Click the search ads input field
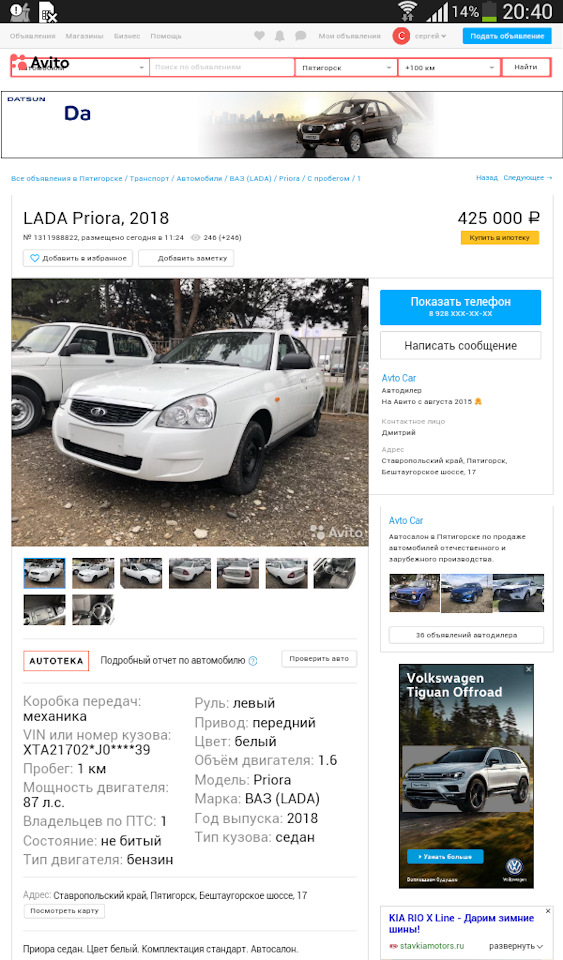This screenshot has width=563, height=960. point(222,67)
